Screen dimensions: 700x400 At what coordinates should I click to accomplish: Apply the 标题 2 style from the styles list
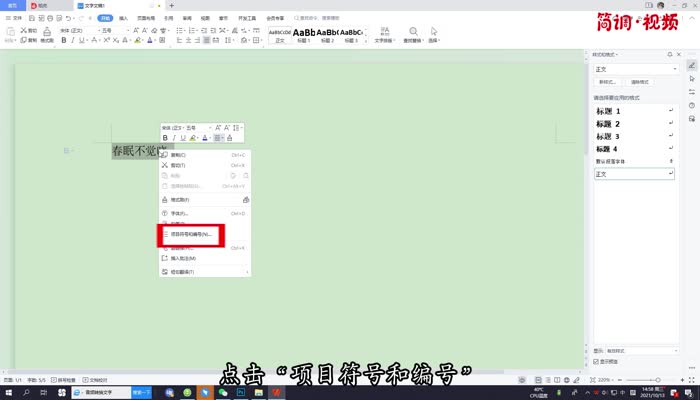click(x=615, y=123)
